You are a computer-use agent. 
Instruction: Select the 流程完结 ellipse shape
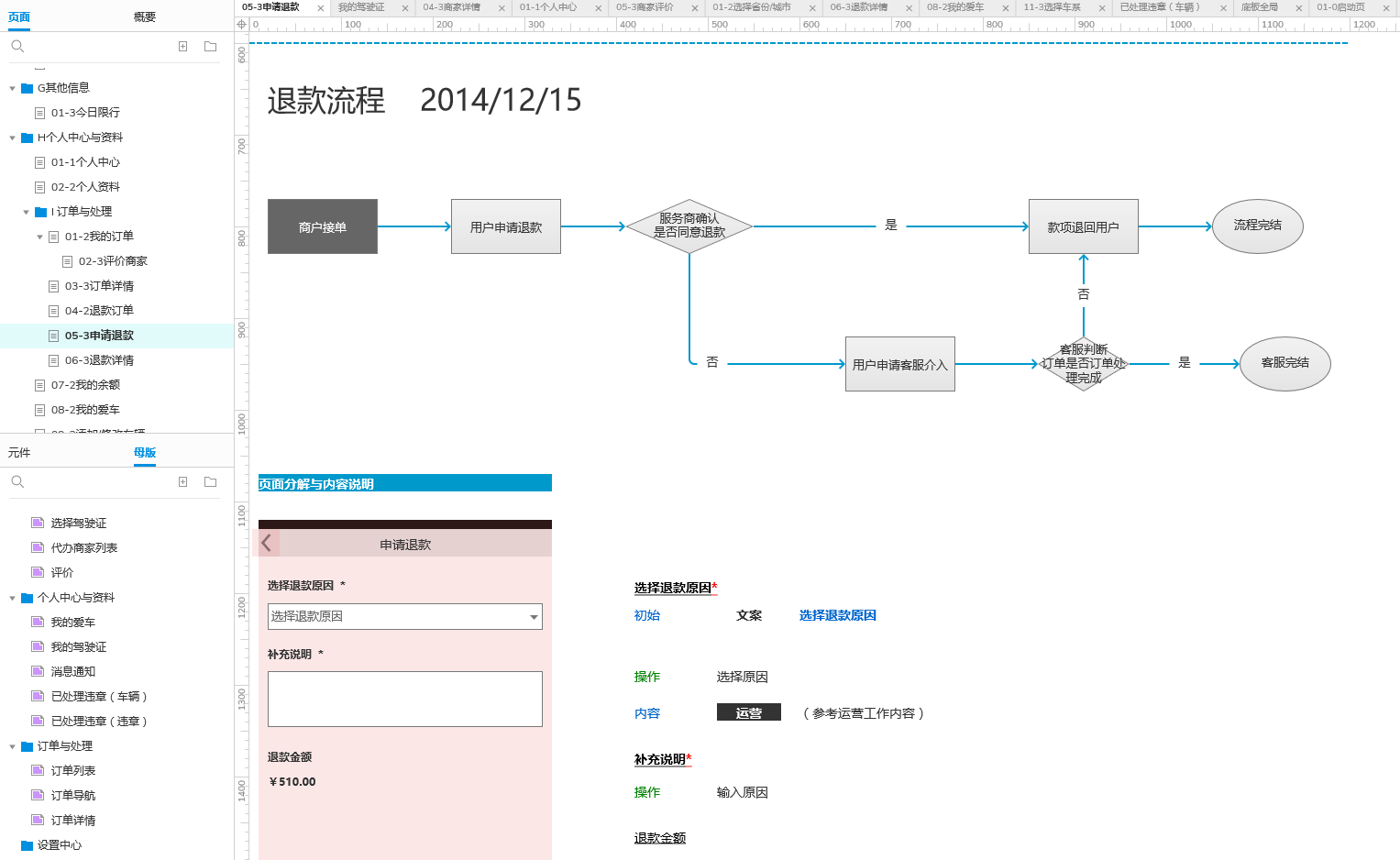(x=1258, y=226)
